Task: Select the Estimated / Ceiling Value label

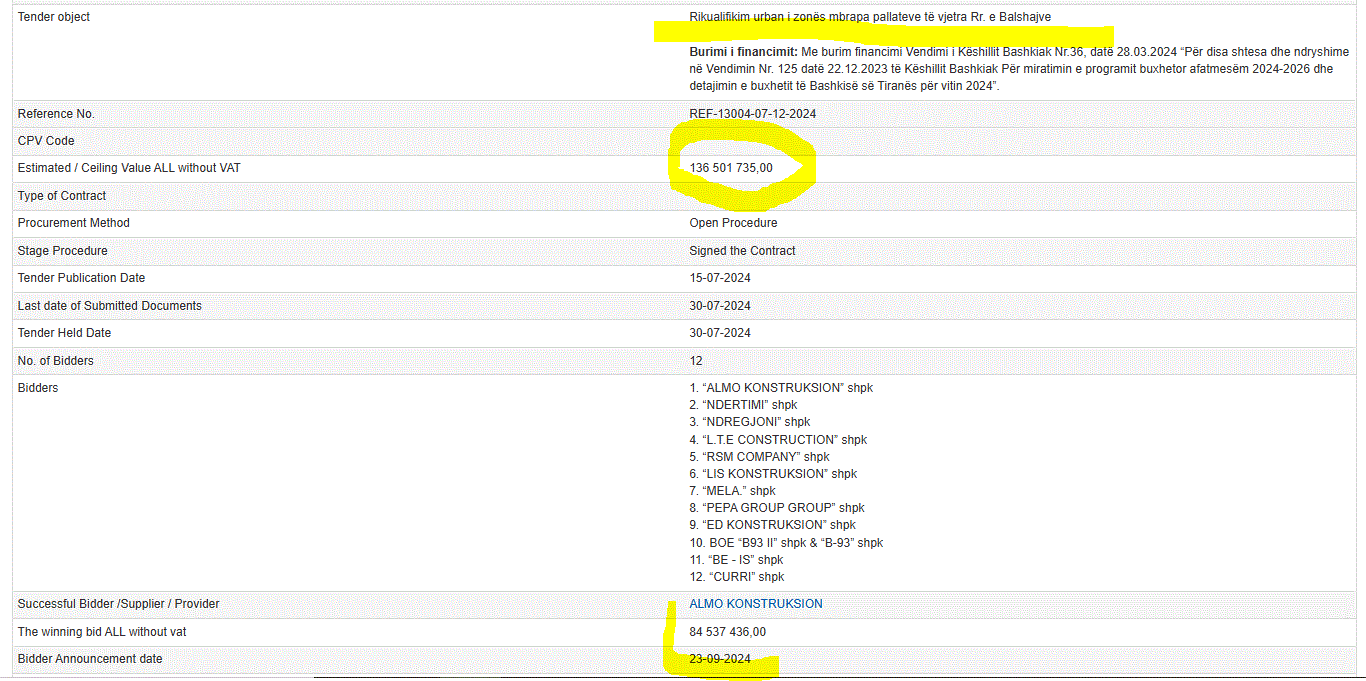Action: 129,168
